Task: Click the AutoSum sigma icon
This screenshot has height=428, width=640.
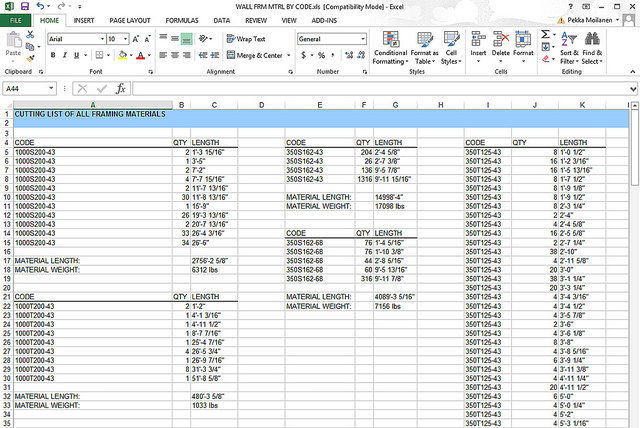Action: pos(546,35)
